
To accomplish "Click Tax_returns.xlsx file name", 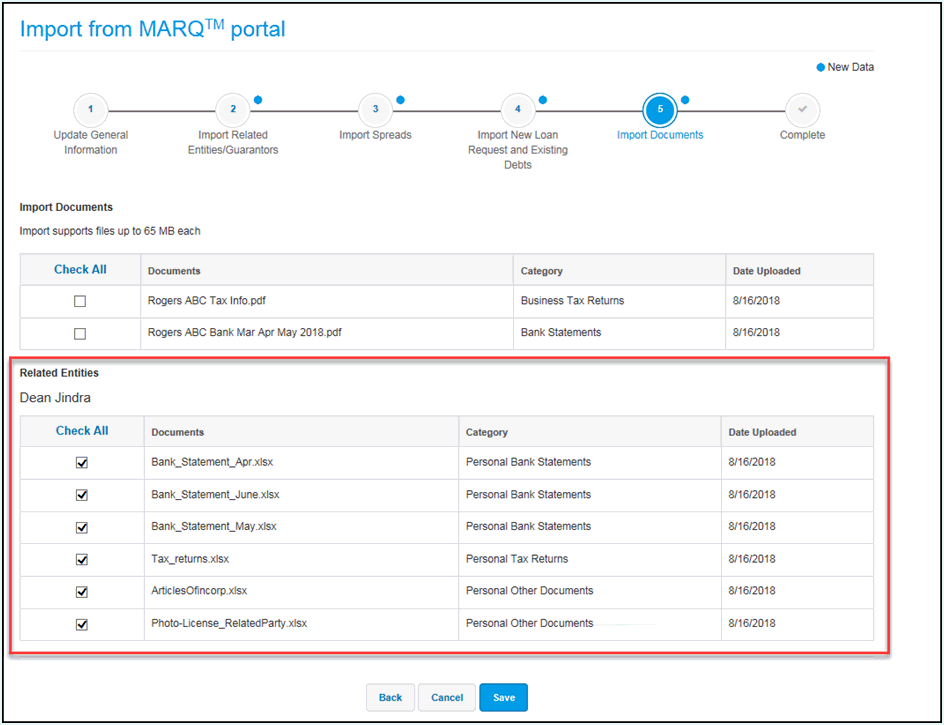I will point(190,559).
